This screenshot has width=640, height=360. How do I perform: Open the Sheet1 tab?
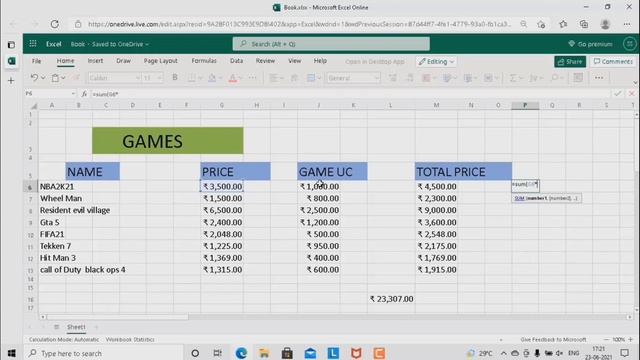pos(76,327)
